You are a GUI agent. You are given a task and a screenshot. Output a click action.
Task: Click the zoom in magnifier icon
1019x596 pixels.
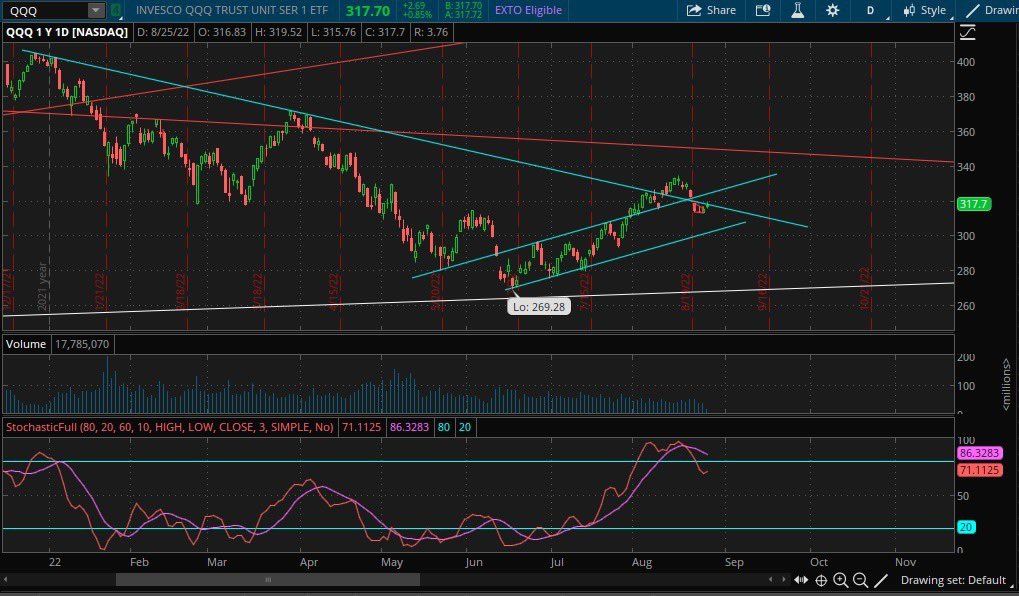point(840,580)
